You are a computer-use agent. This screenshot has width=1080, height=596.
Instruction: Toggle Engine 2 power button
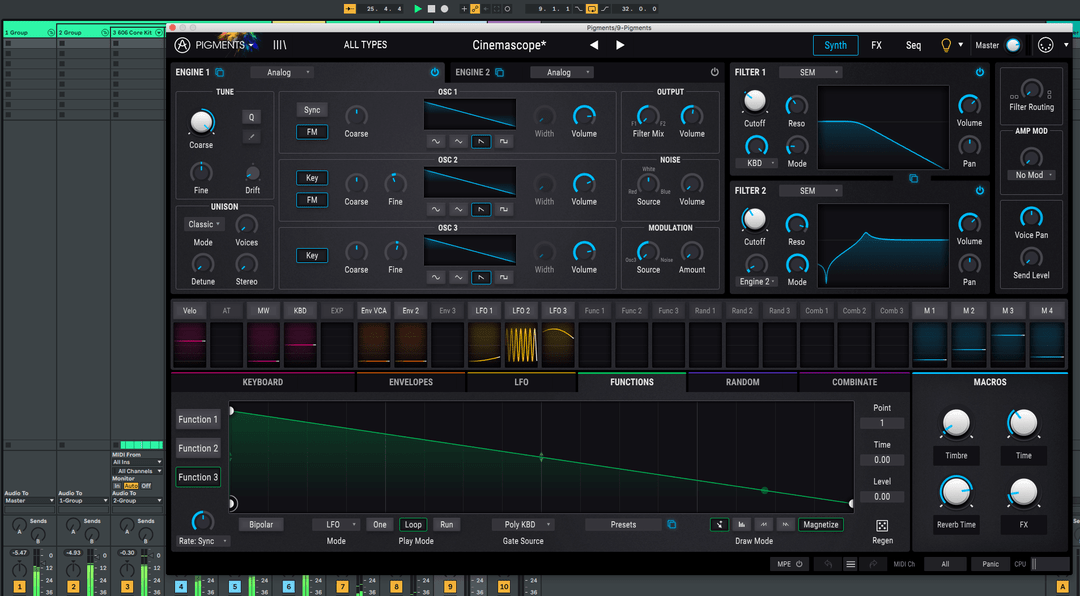tap(714, 72)
